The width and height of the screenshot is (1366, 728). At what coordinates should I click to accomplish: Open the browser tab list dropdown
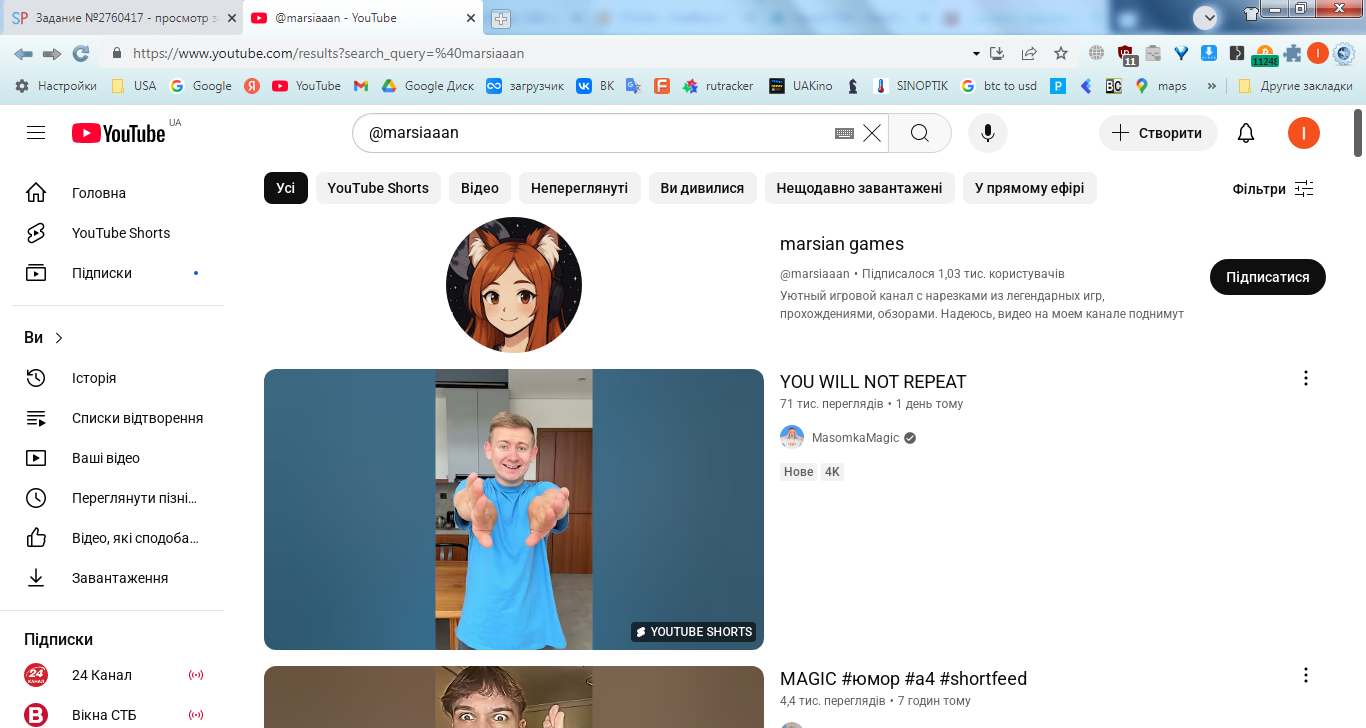pyautogui.click(x=1206, y=17)
